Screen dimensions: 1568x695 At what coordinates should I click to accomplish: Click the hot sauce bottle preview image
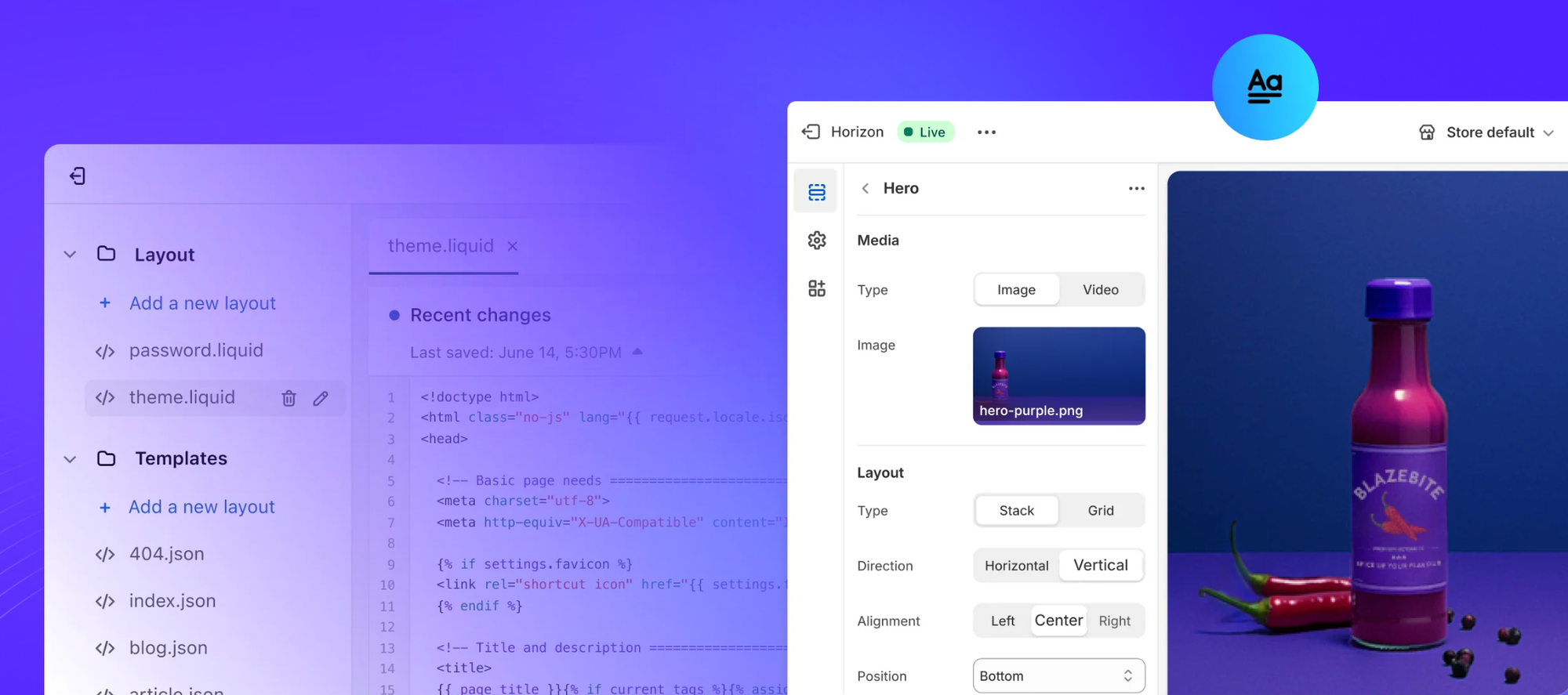1367,433
